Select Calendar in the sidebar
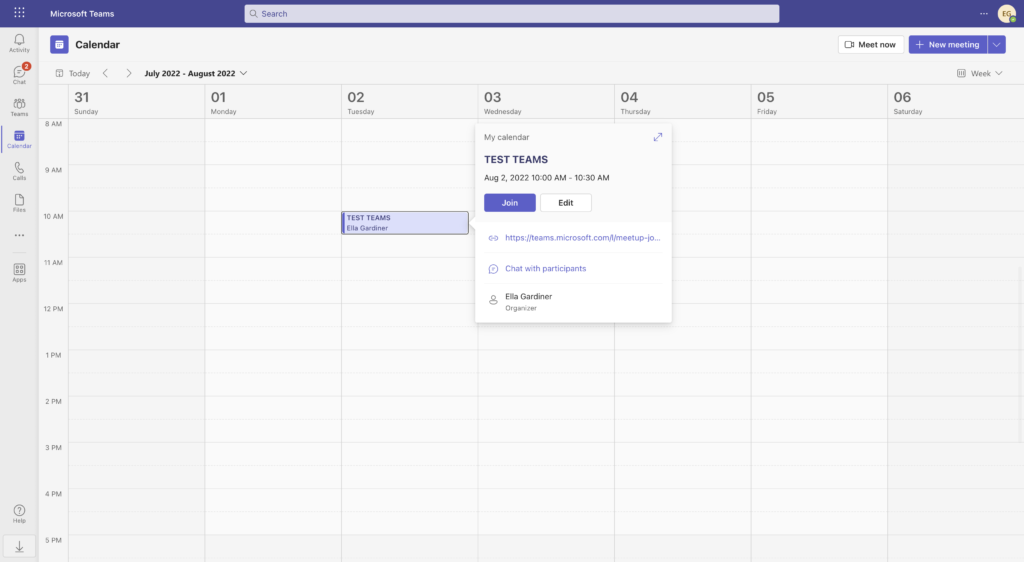 pos(19,139)
